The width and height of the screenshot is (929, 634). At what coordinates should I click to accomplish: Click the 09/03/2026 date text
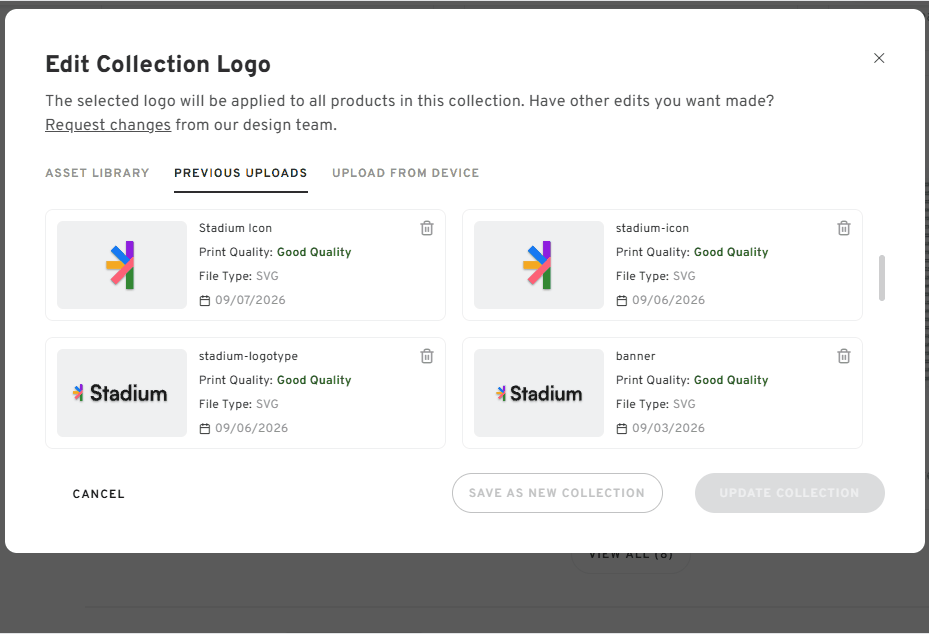click(x=668, y=428)
